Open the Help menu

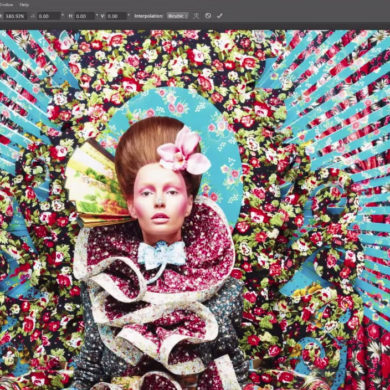click(24, 5)
